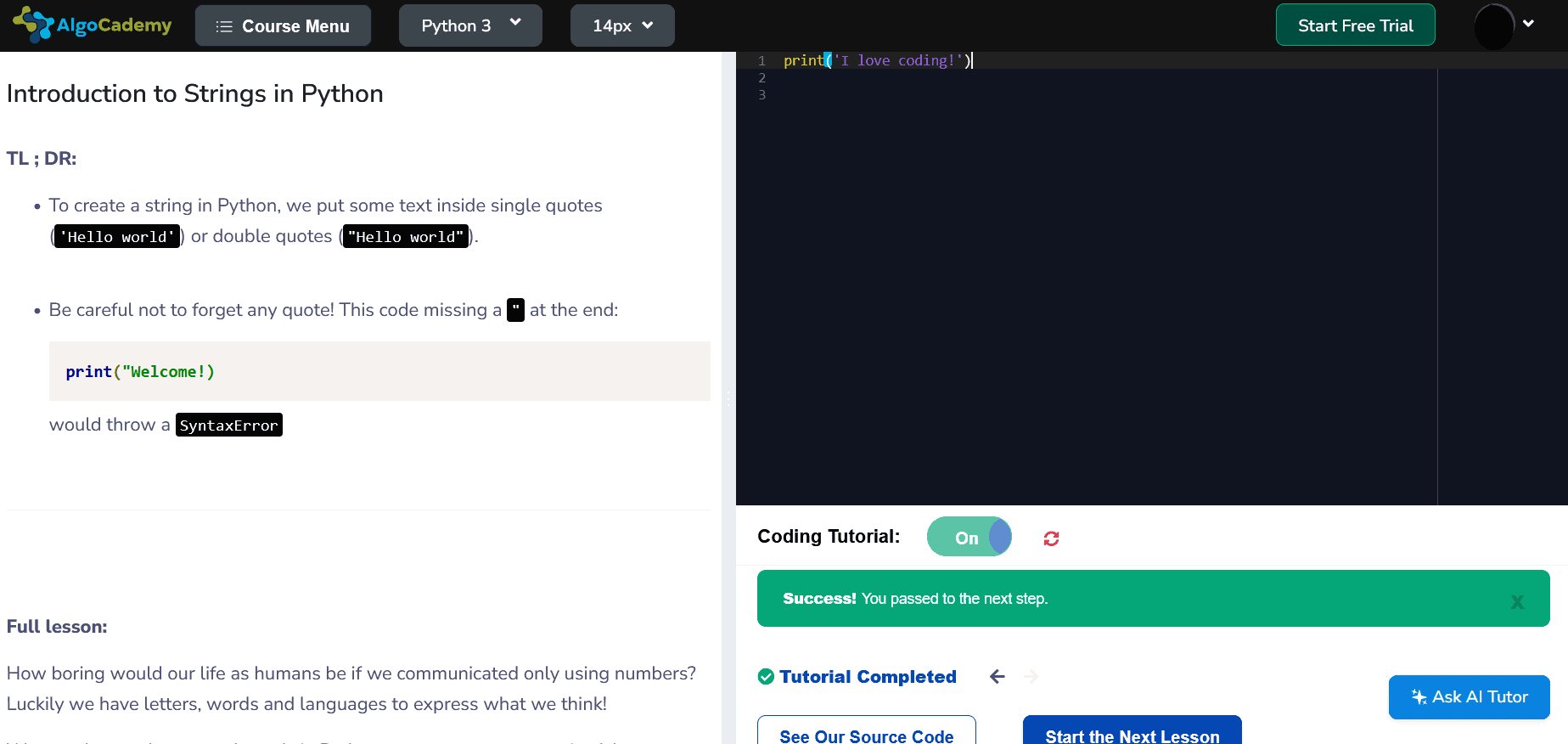Click the Full lesson: heading
Image resolution: width=1568 pixels, height=744 pixels.
tap(57, 627)
